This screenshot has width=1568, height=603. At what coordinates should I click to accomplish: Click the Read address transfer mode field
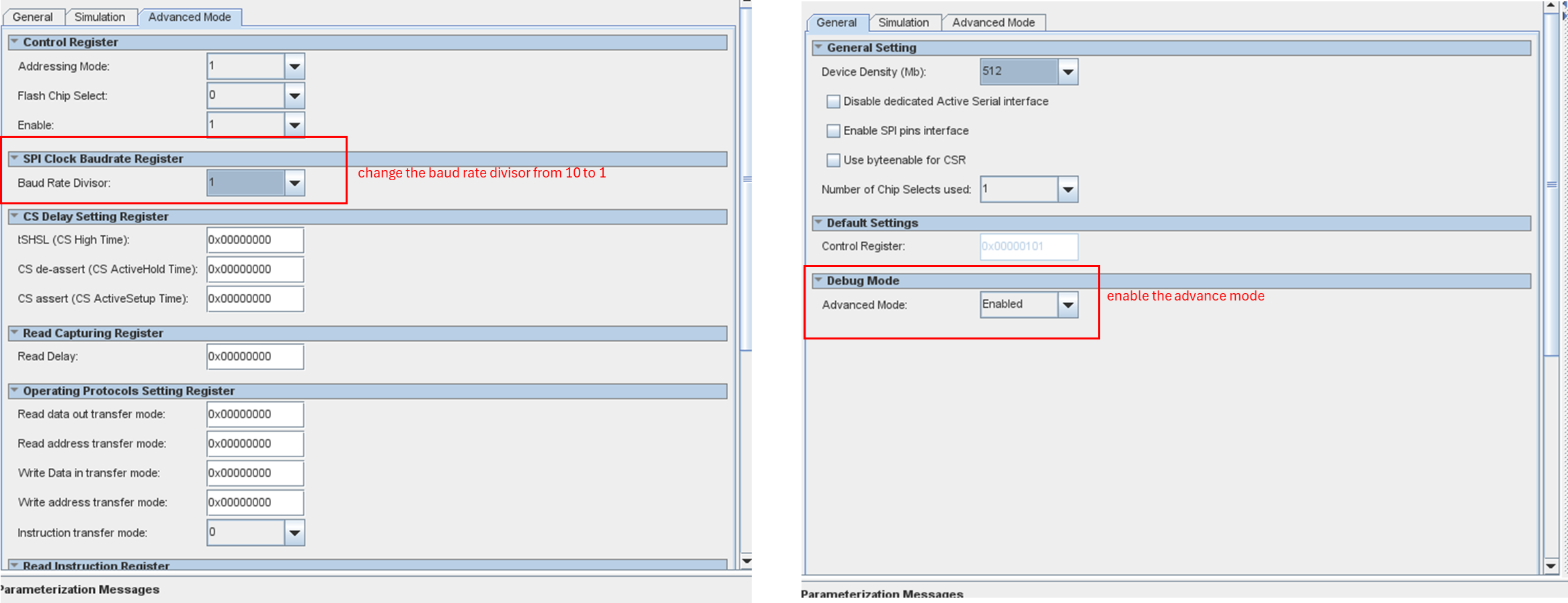(x=256, y=444)
